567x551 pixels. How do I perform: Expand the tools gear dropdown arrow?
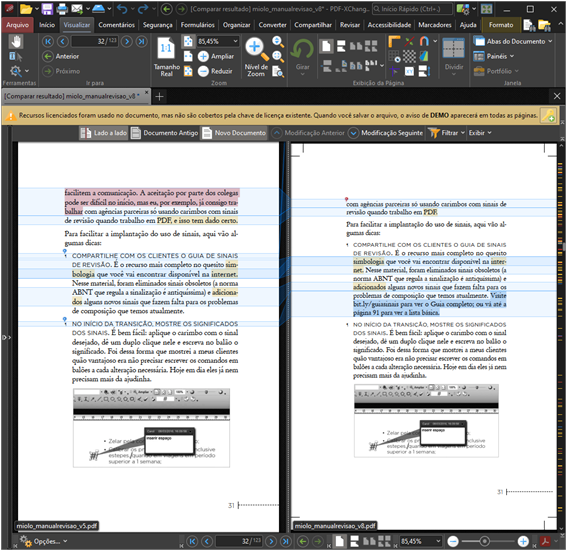point(27,71)
